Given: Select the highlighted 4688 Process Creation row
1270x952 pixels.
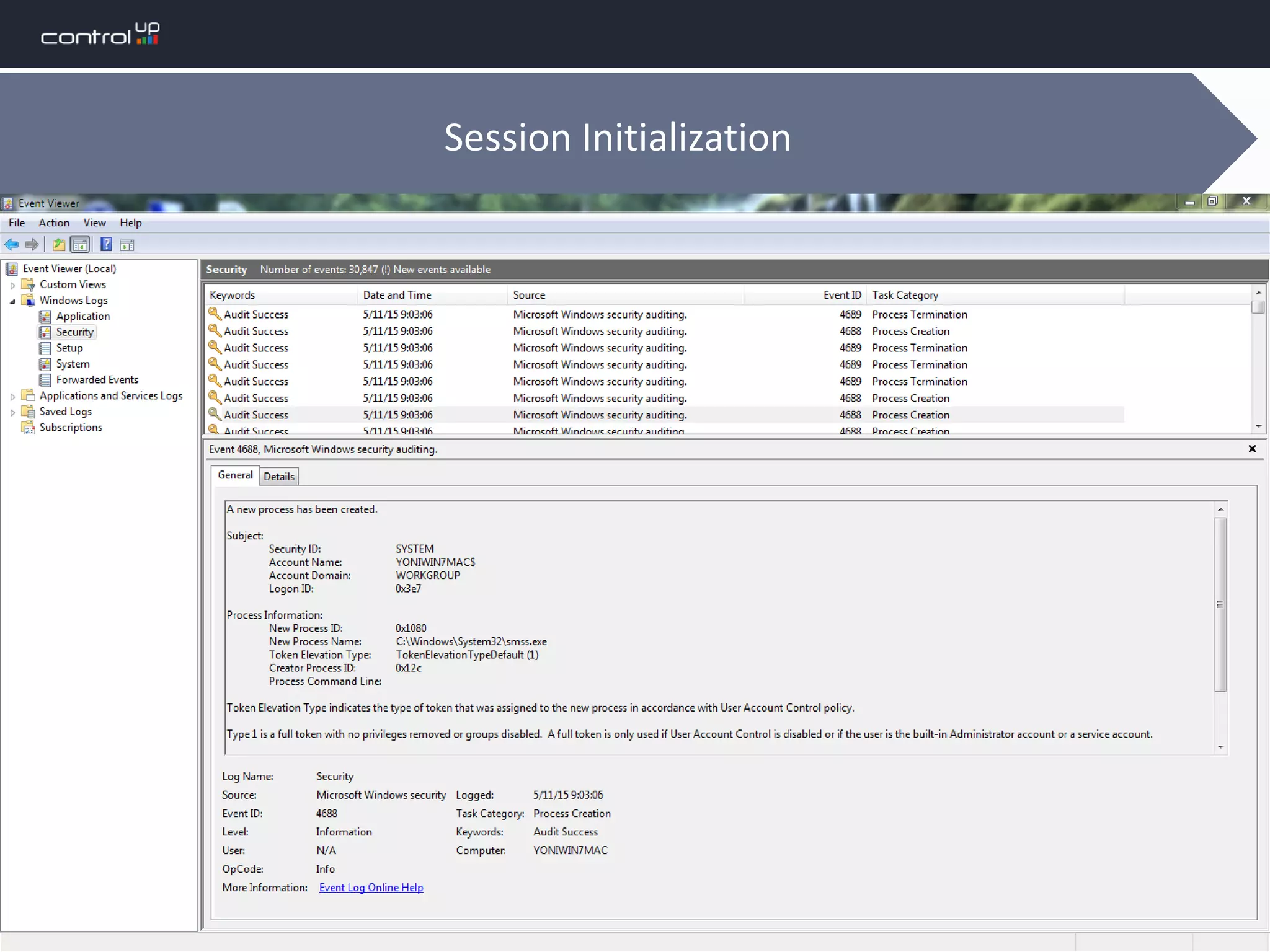Looking at the screenshot, I should pos(665,415).
